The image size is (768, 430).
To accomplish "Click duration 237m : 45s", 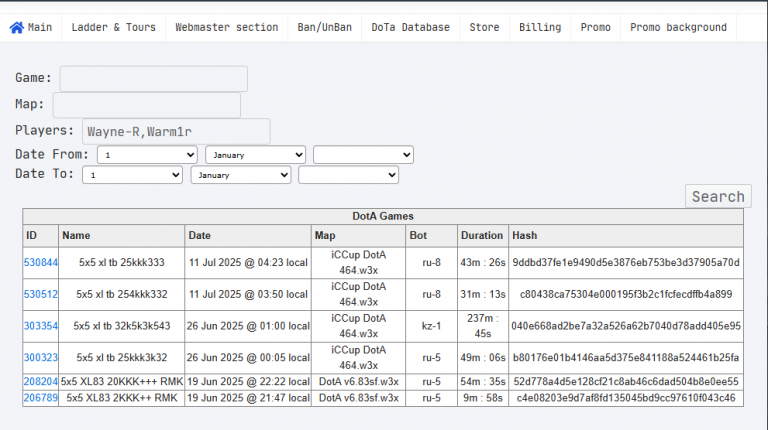I will [x=483, y=326].
